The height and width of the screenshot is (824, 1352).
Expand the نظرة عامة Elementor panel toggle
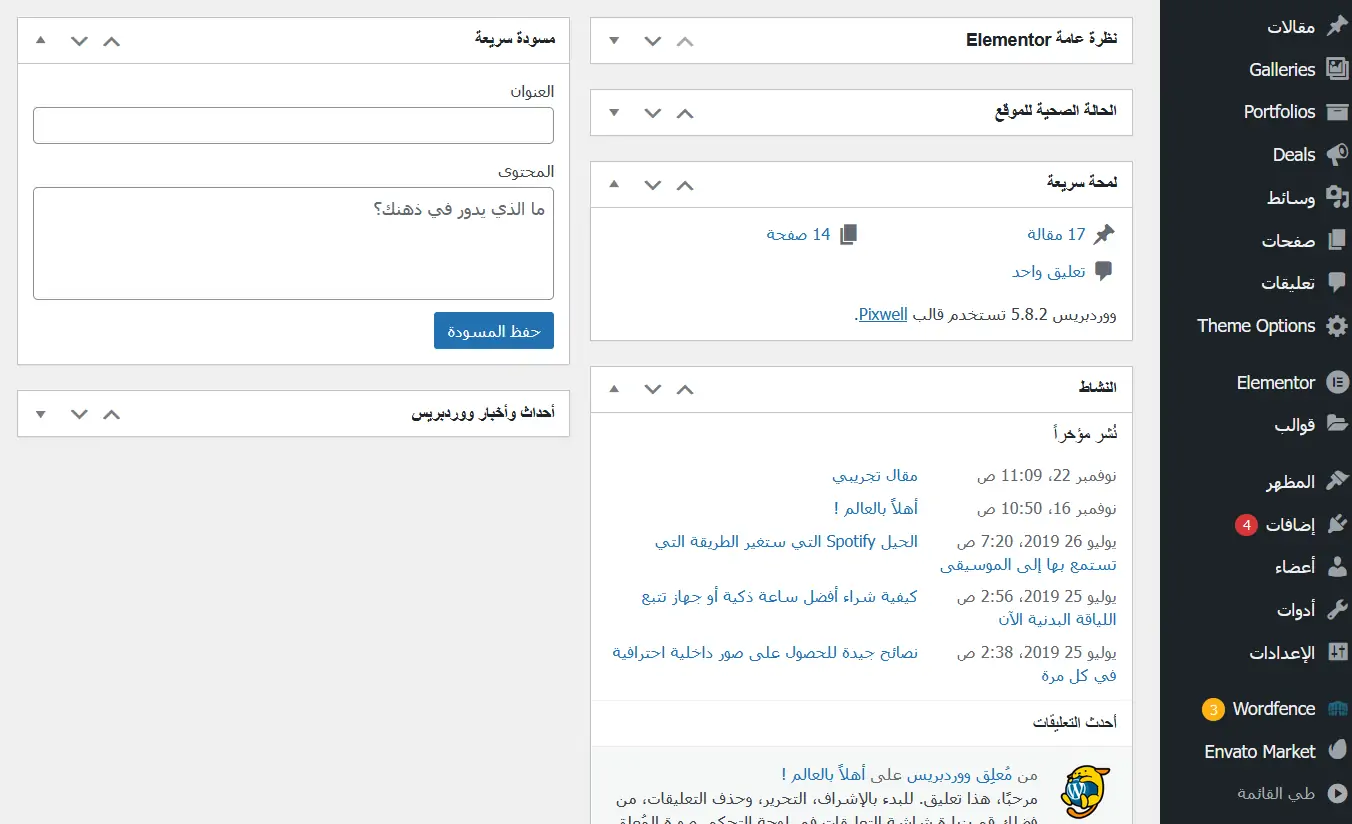[x=614, y=41]
